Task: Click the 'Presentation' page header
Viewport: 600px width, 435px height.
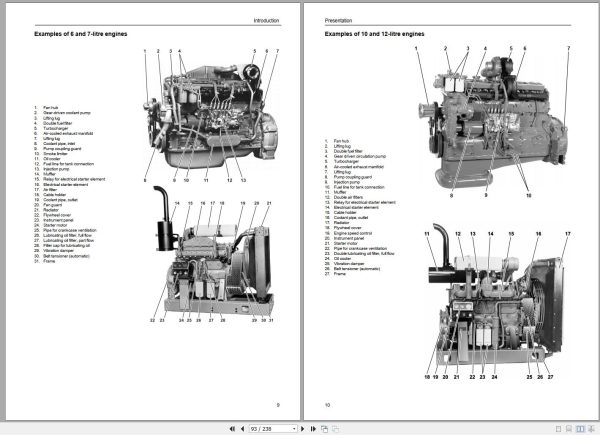Action: click(x=338, y=21)
